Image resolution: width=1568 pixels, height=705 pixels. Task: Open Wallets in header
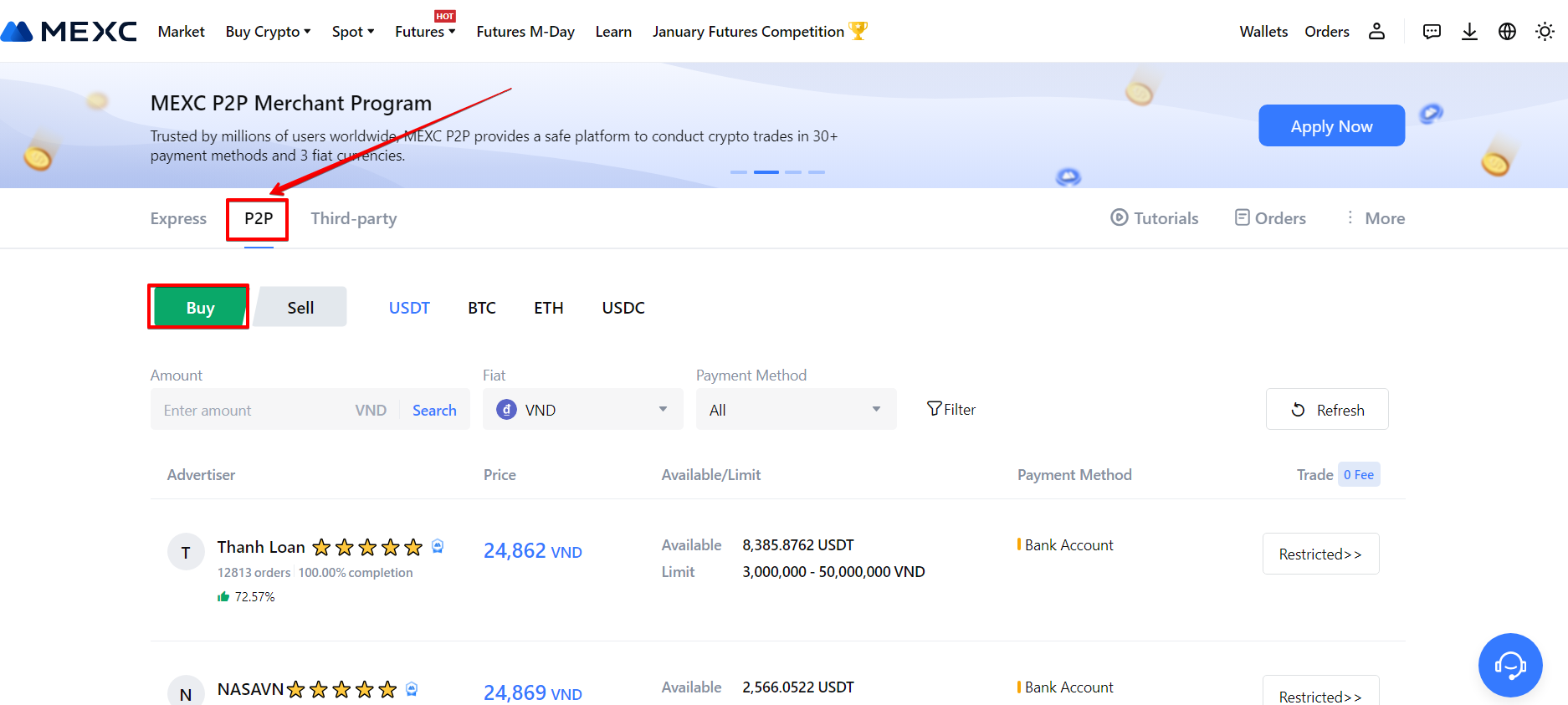coord(1263,32)
